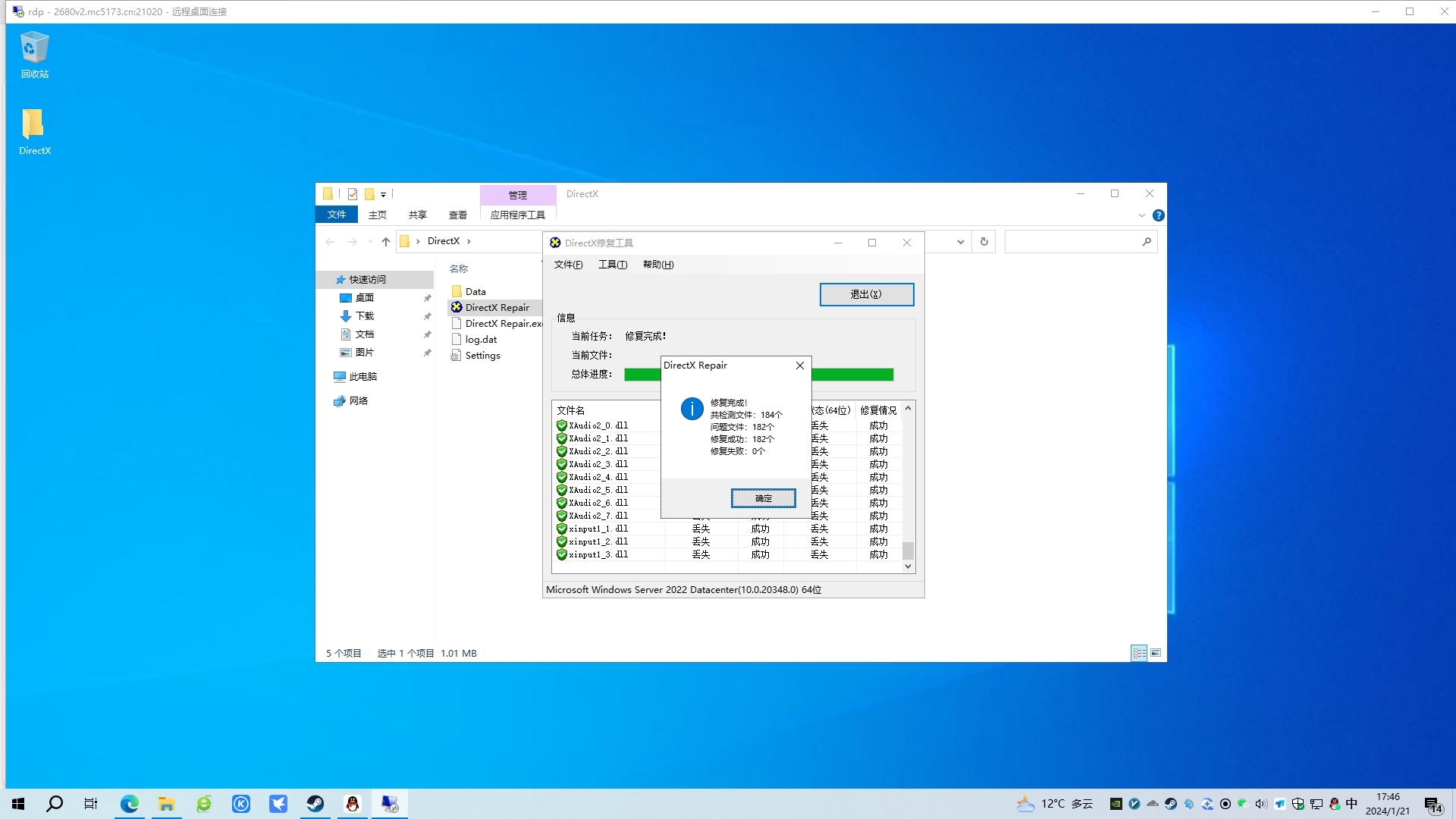Open the quick access toolbar dropdown arrow

(x=383, y=195)
